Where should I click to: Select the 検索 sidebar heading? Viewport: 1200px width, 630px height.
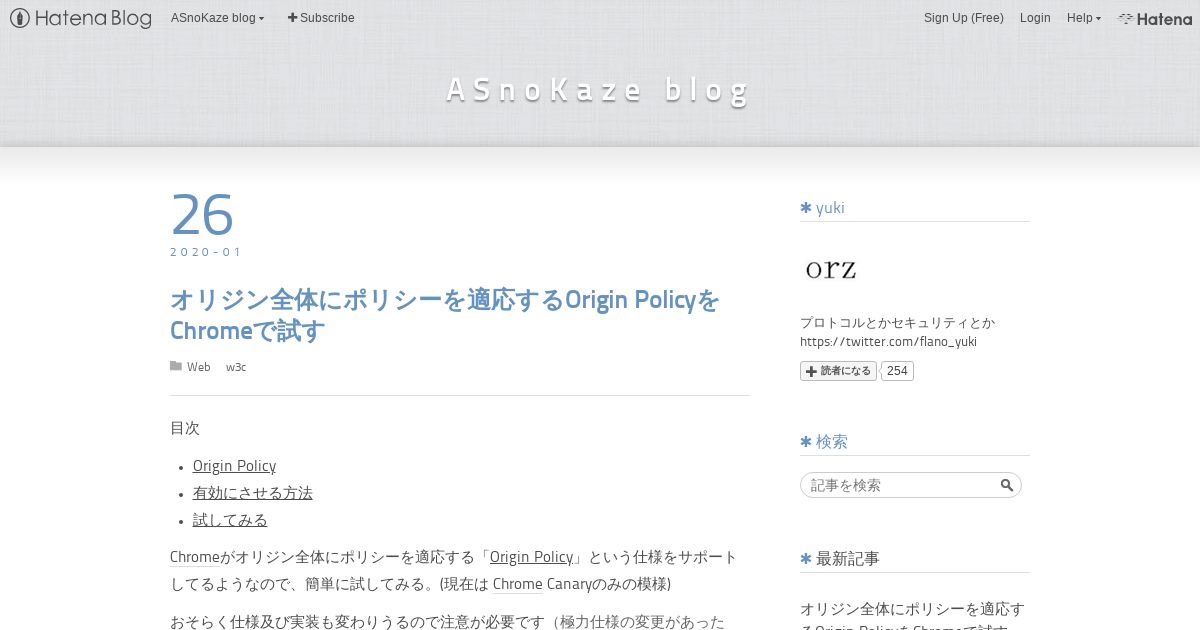(832, 441)
